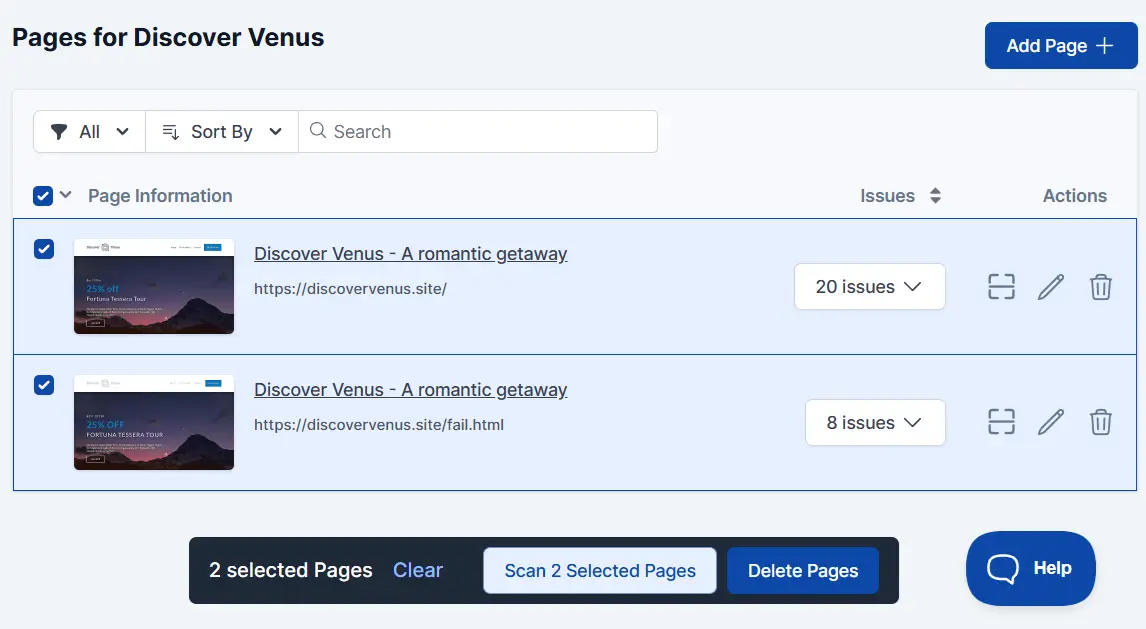
Task: Click Scan 2 Selected Pages button
Action: 600,571
